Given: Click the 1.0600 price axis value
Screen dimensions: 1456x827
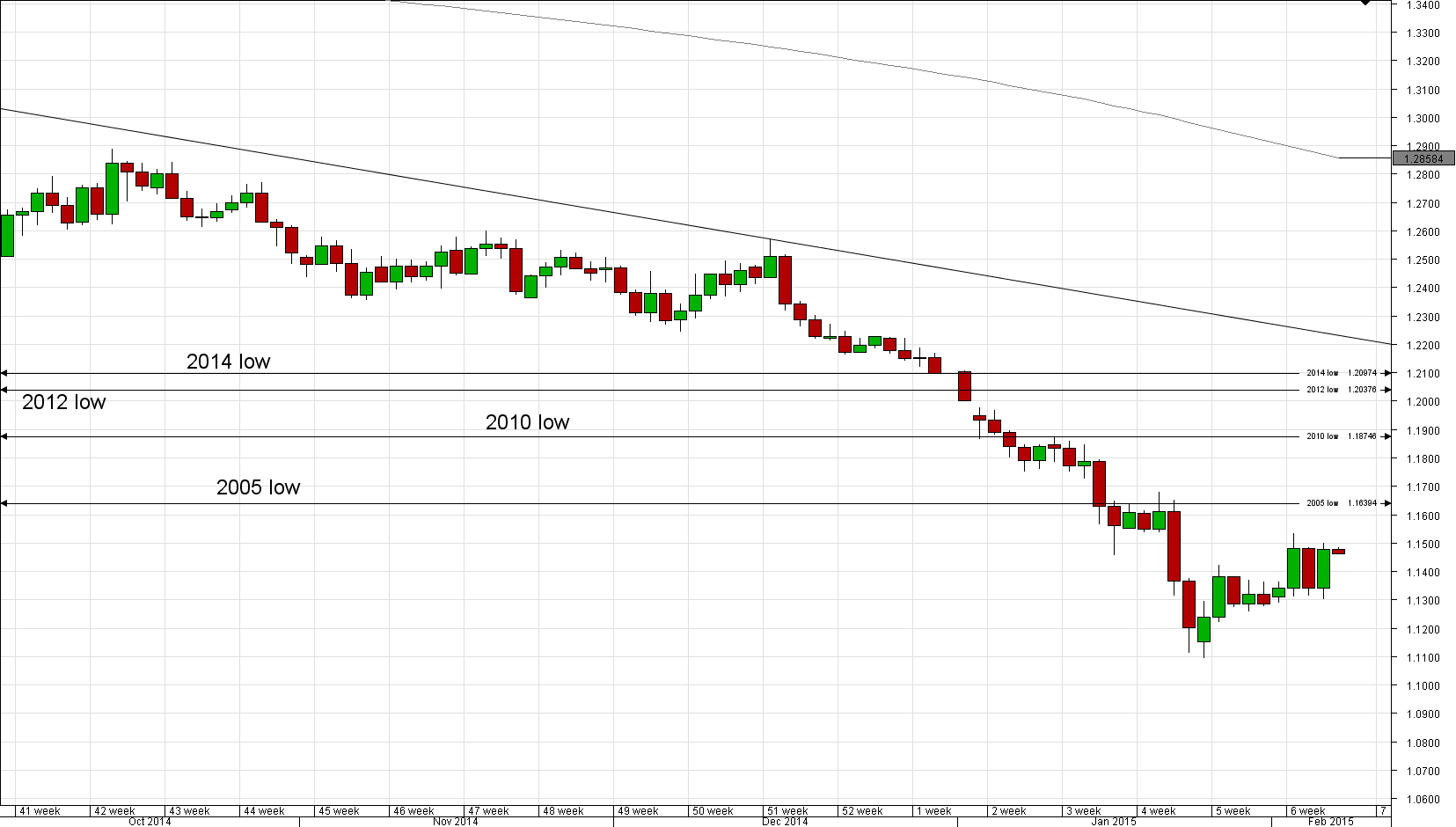Looking at the screenshot, I should coord(1423,800).
